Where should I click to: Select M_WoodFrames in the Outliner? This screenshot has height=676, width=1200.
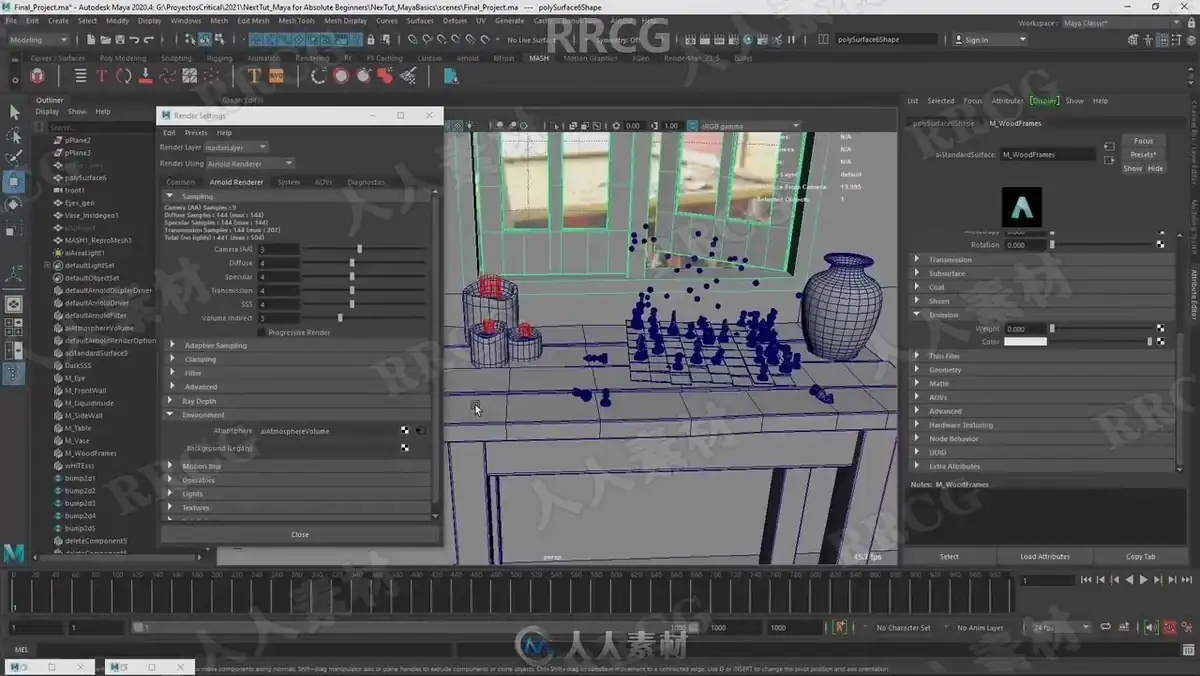click(x=90, y=453)
